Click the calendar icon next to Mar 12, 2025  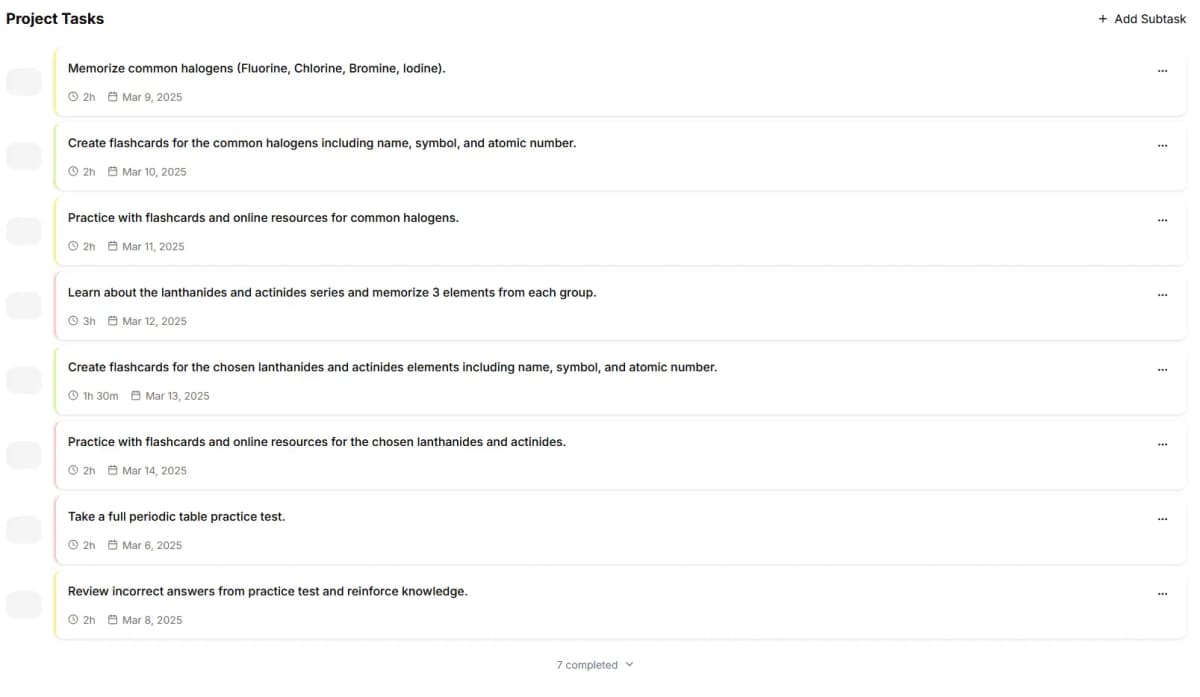[113, 321]
